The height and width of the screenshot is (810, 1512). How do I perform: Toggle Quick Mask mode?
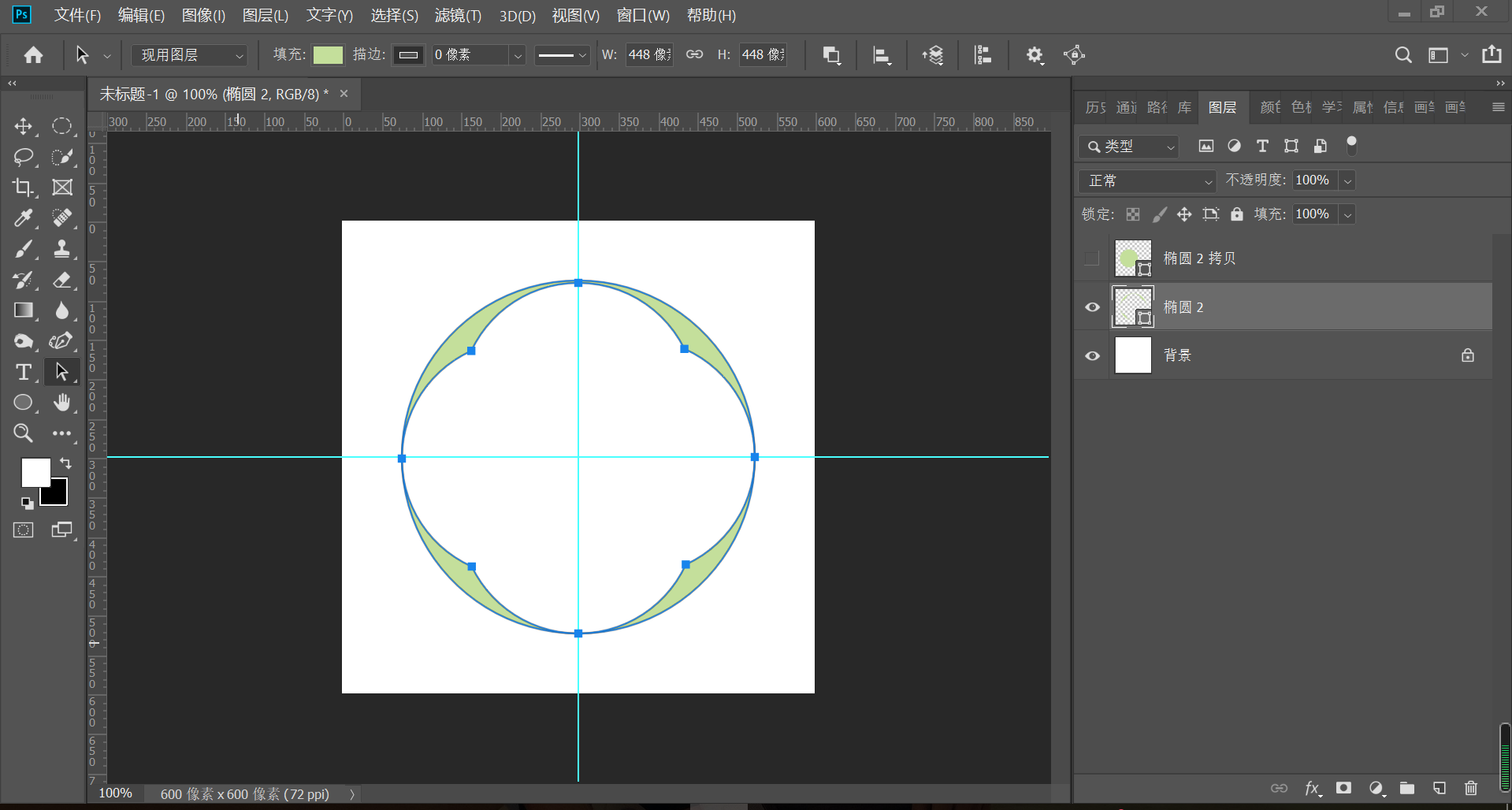click(x=24, y=530)
